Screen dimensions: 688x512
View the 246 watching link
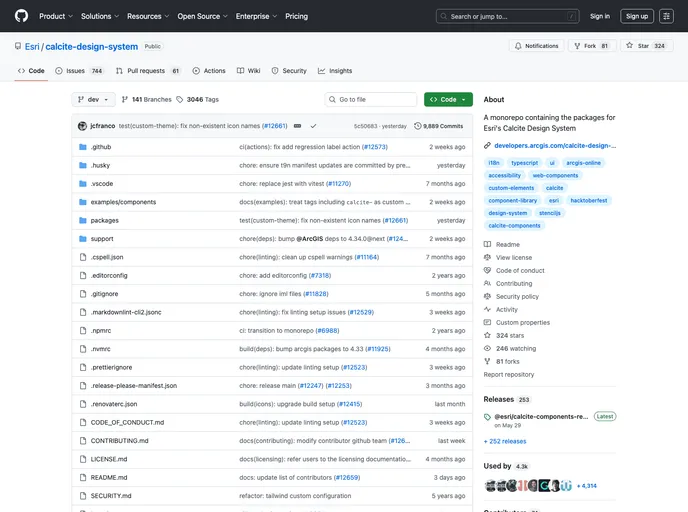[510, 348]
